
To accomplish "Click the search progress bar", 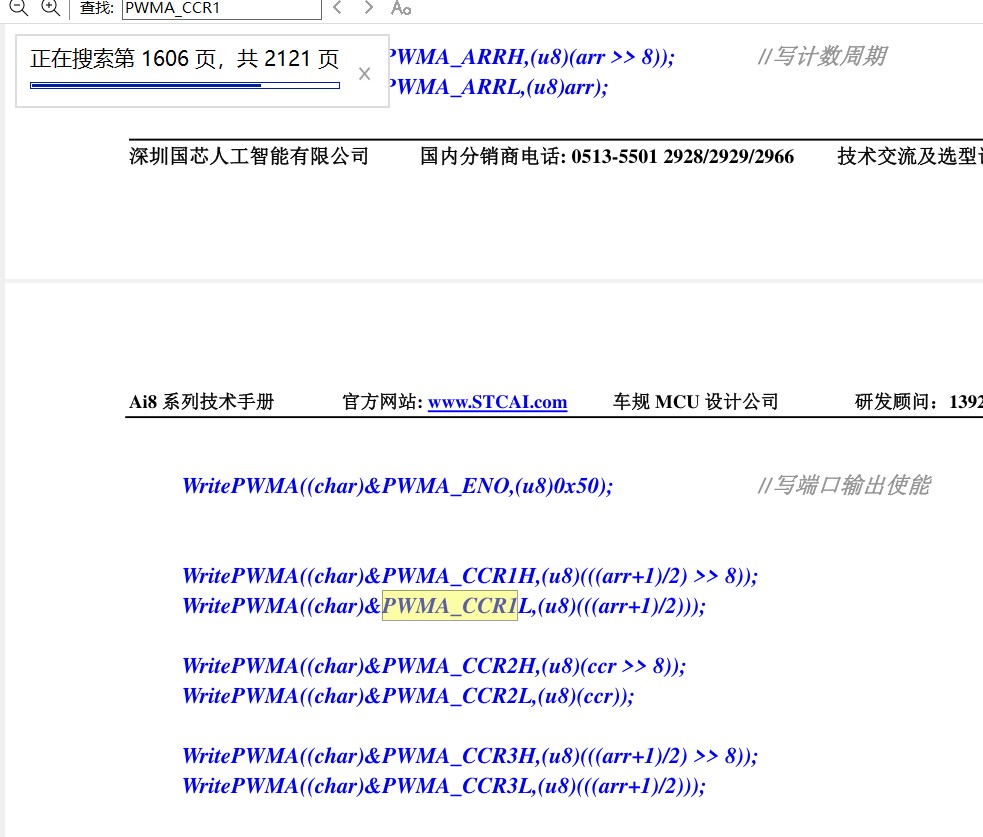I will 185,85.
